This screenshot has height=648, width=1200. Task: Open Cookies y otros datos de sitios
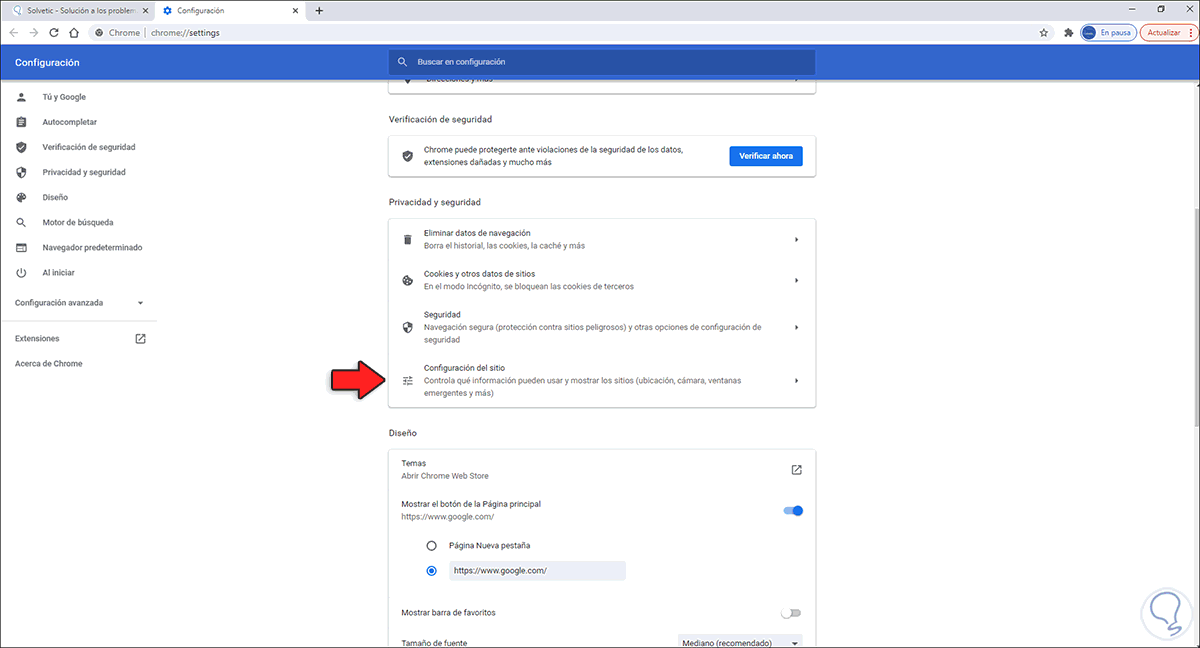click(602, 280)
